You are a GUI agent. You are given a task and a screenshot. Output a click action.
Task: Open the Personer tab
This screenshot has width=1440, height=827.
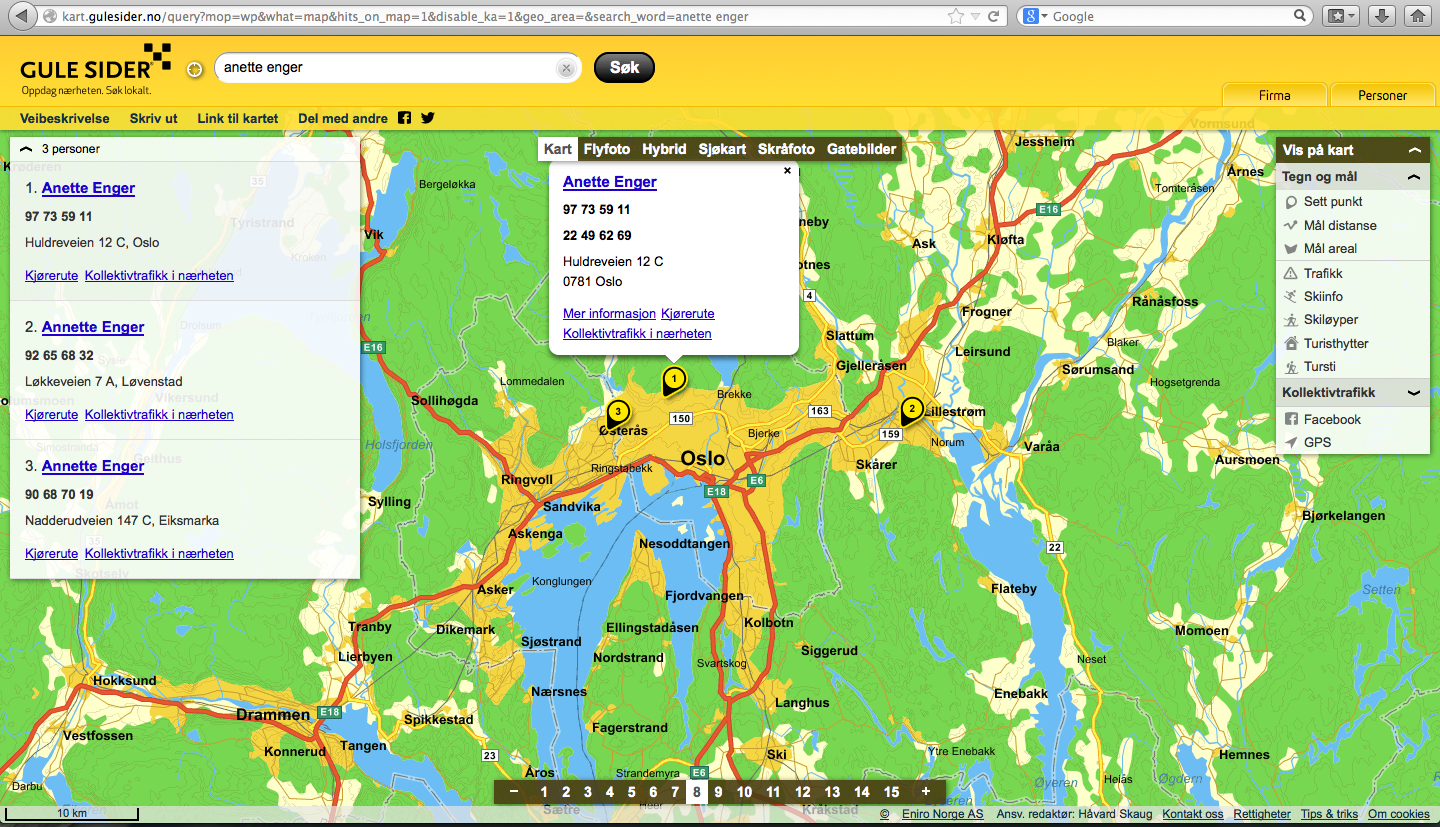tap(1383, 95)
